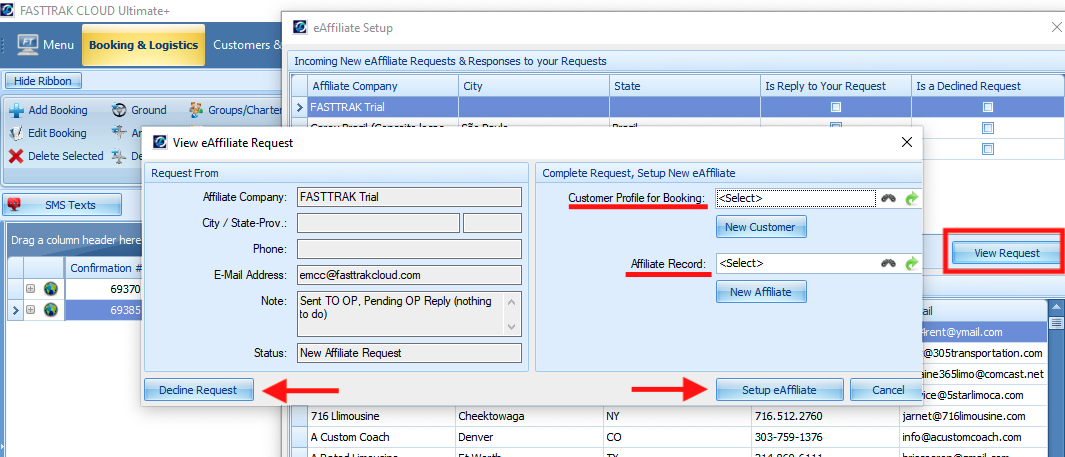The height and width of the screenshot is (457, 1065).
Task: Click green arrow beside Customer Profile field
Action: tap(911, 198)
